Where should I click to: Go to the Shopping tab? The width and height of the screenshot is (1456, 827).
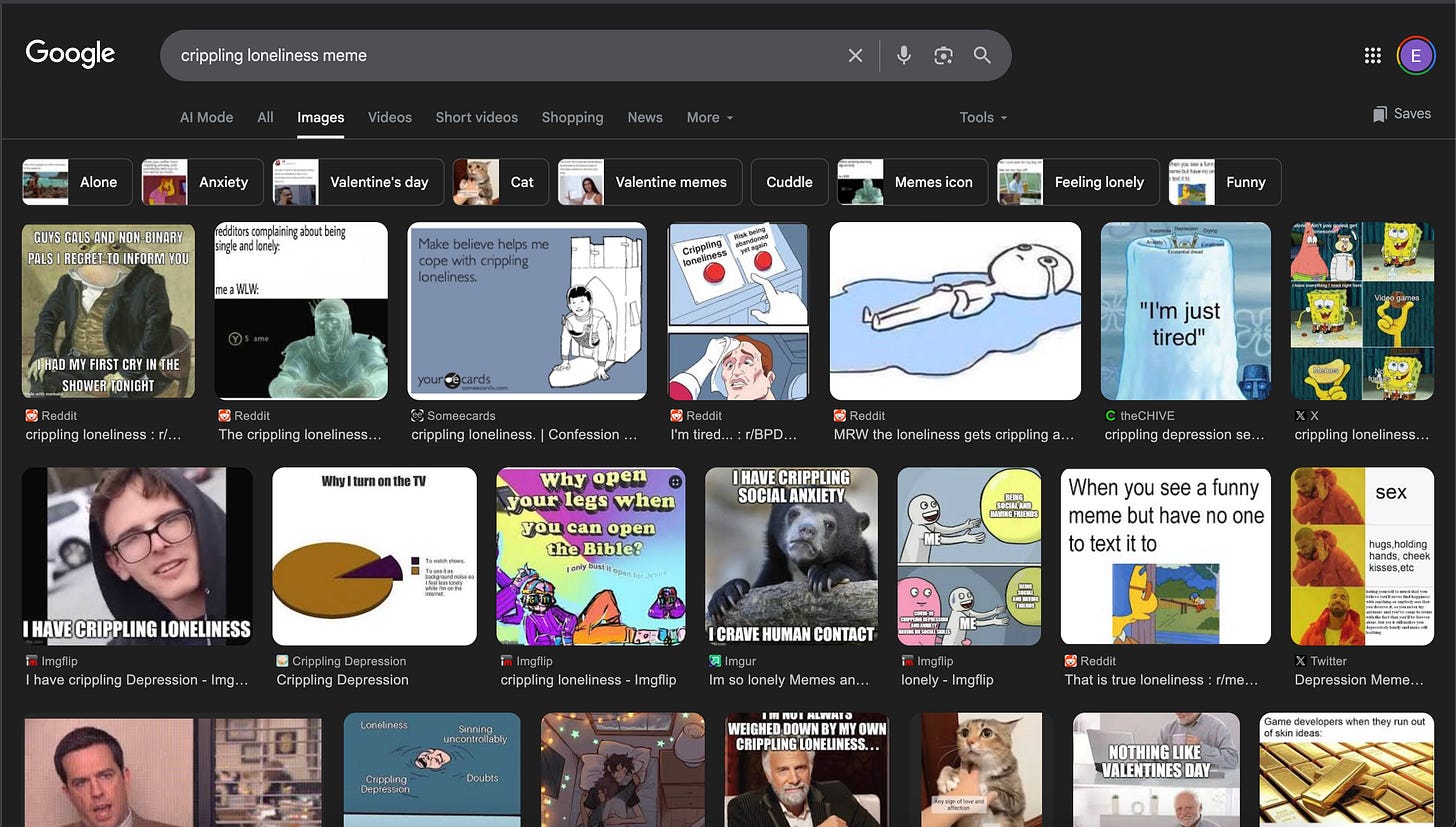pos(573,117)
